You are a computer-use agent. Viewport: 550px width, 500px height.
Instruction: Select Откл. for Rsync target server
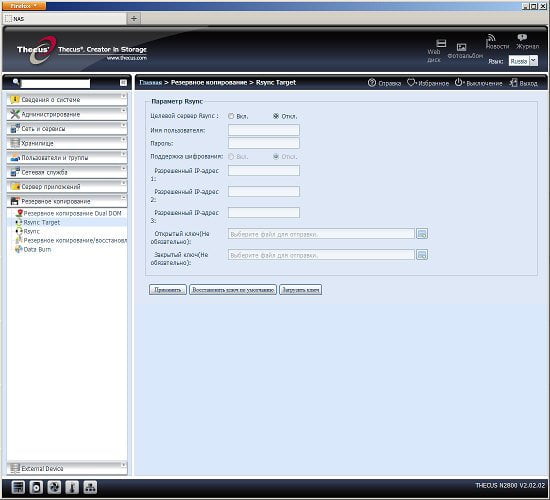(x=276, y=116)
